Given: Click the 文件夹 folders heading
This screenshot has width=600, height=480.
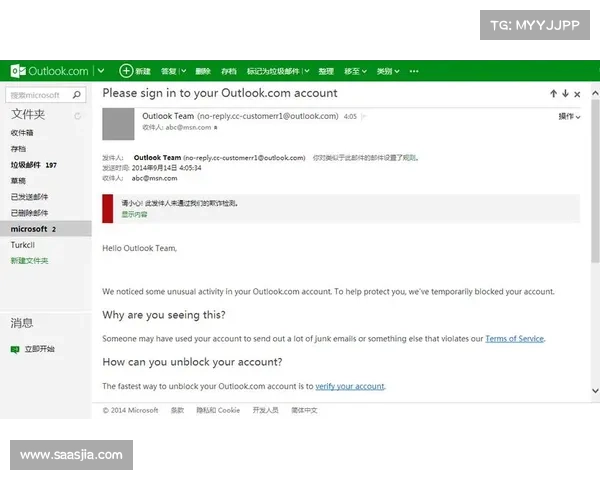Looking at the screenshot, I should click(28, 114).
